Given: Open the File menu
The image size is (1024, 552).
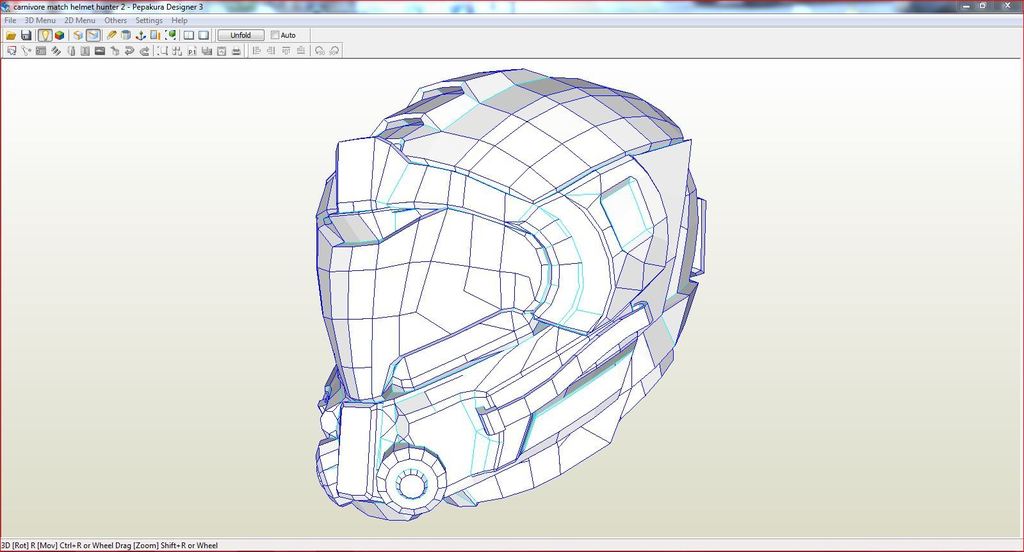Looking at the screenshot, I should pos(10,20).
